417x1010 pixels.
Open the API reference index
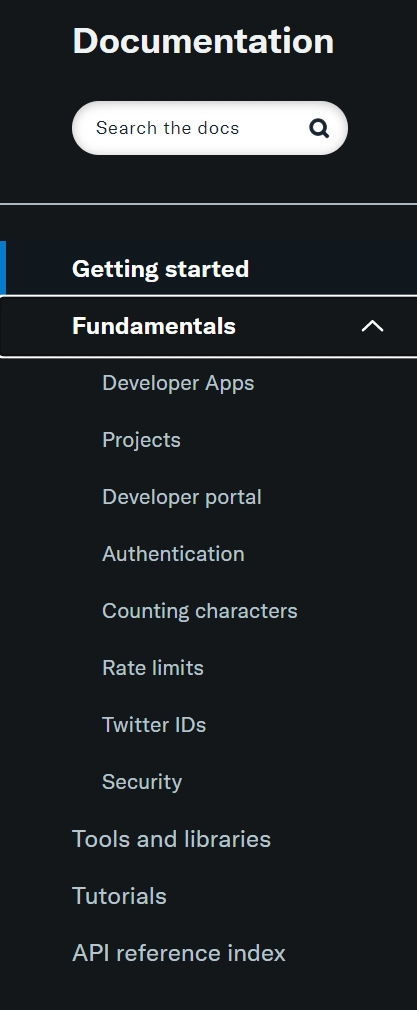pos(179,953)
